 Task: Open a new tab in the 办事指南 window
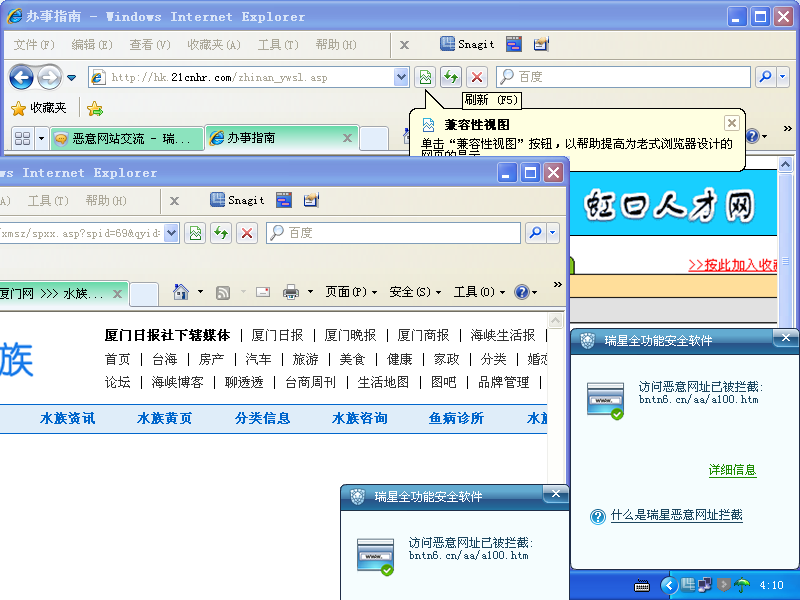point(374,139)
